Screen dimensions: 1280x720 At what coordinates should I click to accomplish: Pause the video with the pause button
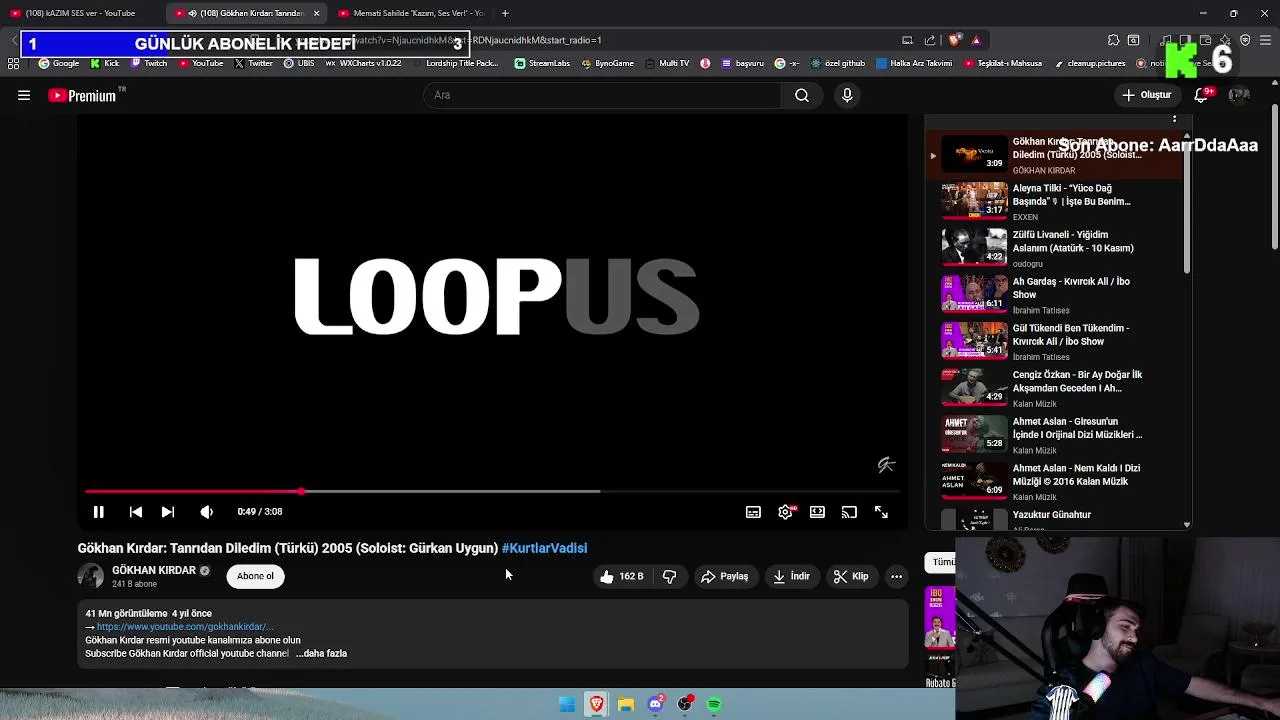click(x=99, y=512)
